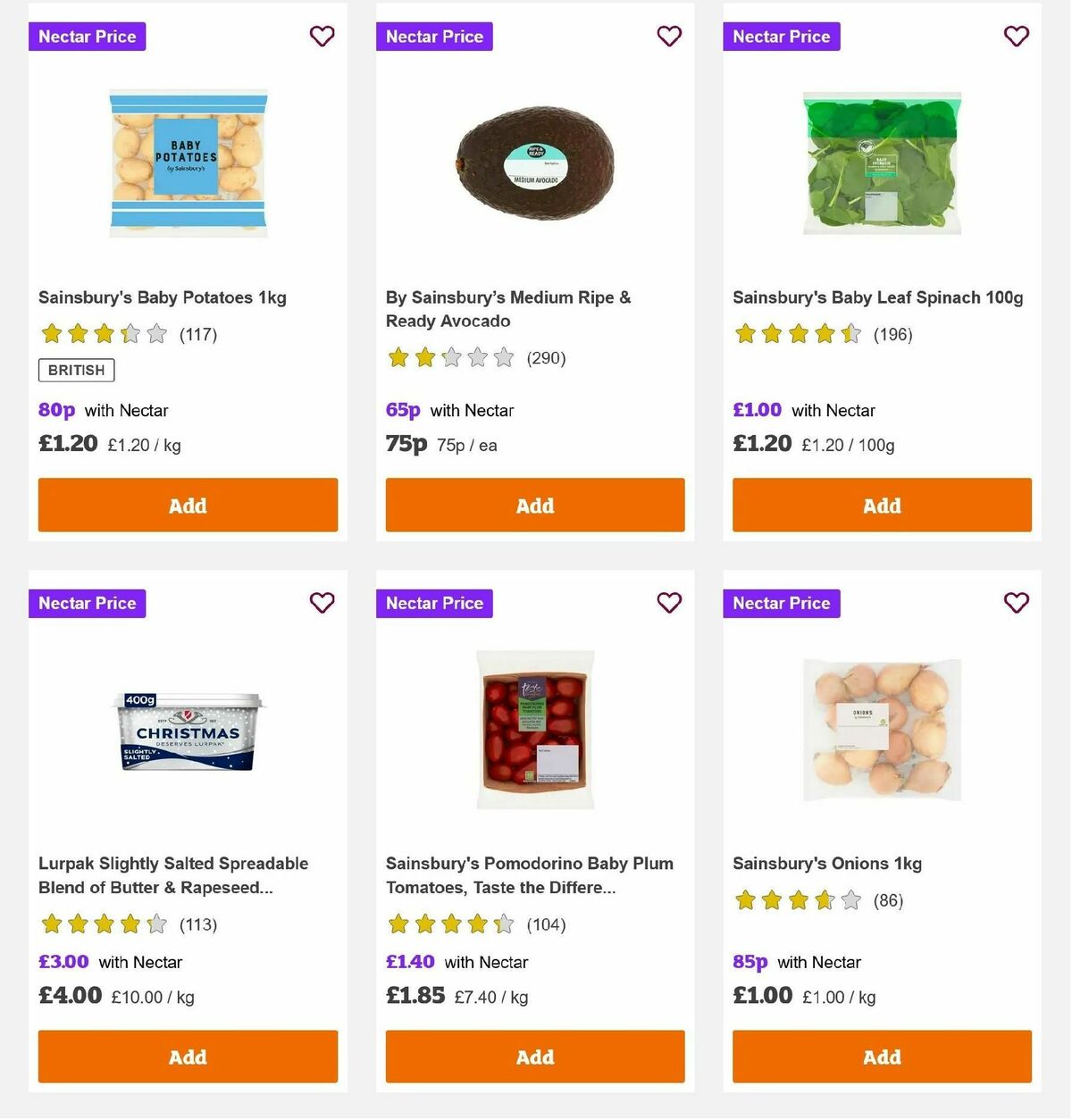This screenshot has width=1072, height=1120.
Task: Click the Nectar Price badge on Baby Potatoes
Action: pyautogui.click(x=87, y=37)
